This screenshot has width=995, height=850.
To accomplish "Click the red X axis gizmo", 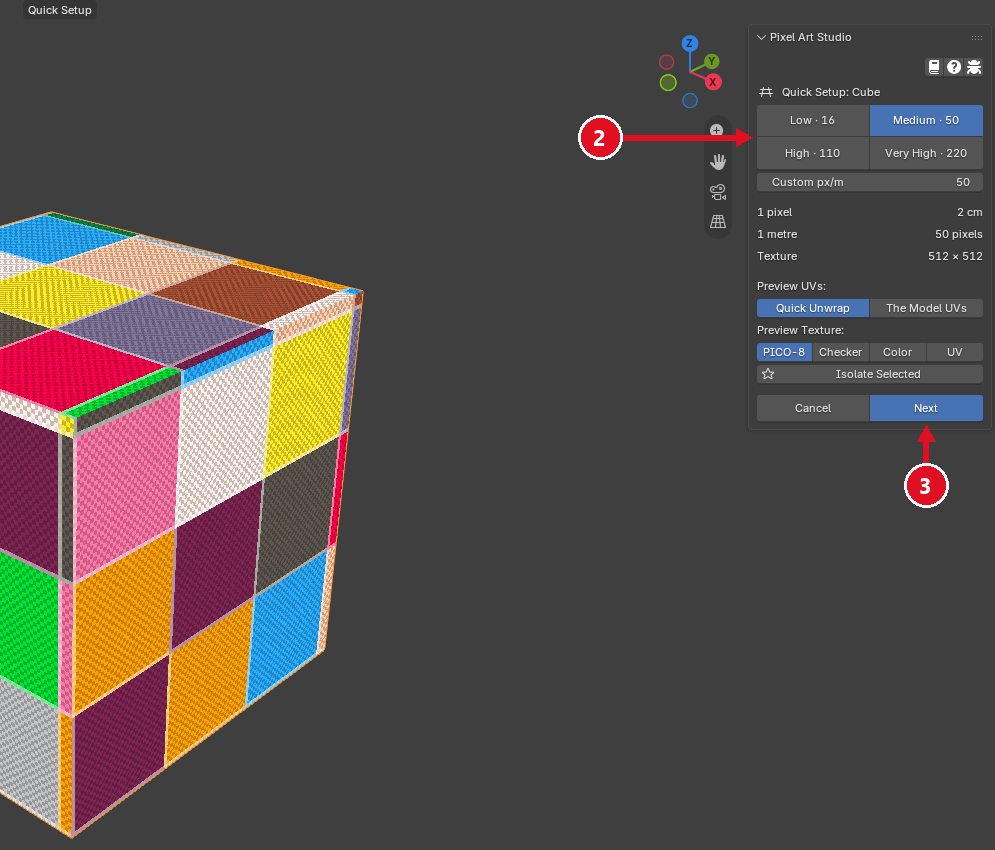I will (x=713, y=82).
